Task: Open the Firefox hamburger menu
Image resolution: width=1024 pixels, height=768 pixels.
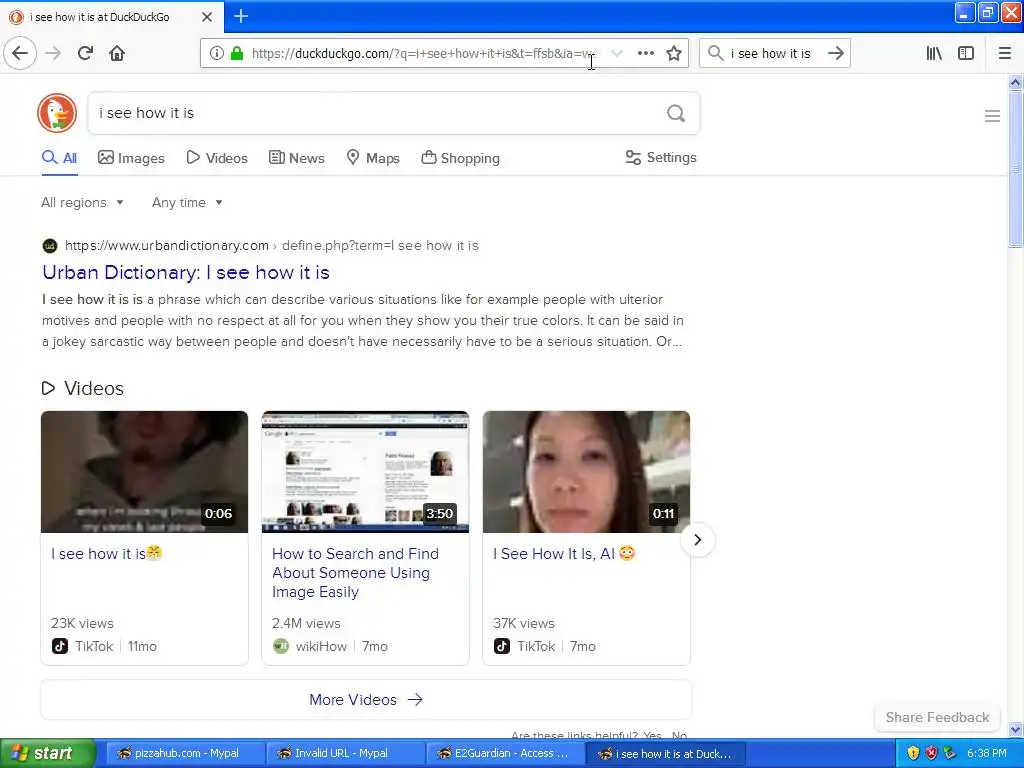Action: point(1004,54)
